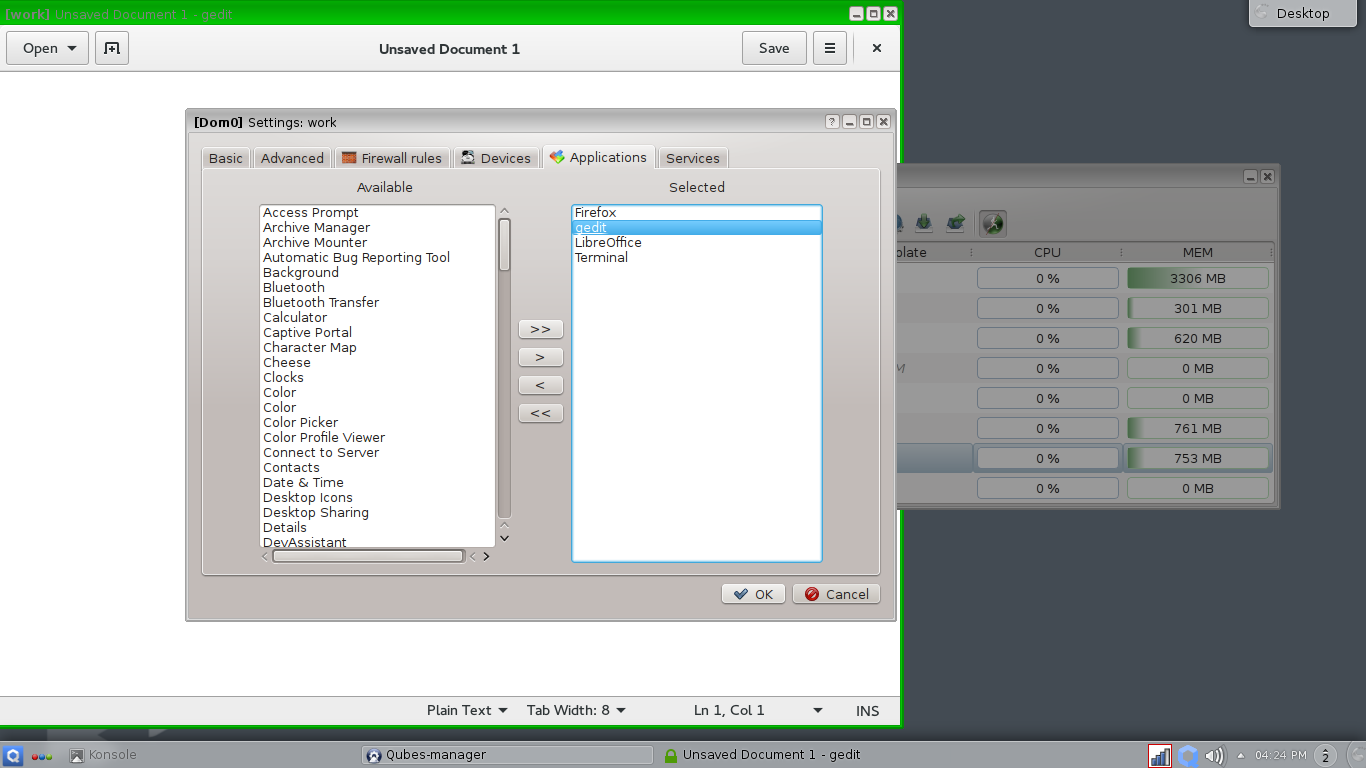Click the >> add all button
The width and height of the screenshot is (1366, 768).
tap(540, 329)
